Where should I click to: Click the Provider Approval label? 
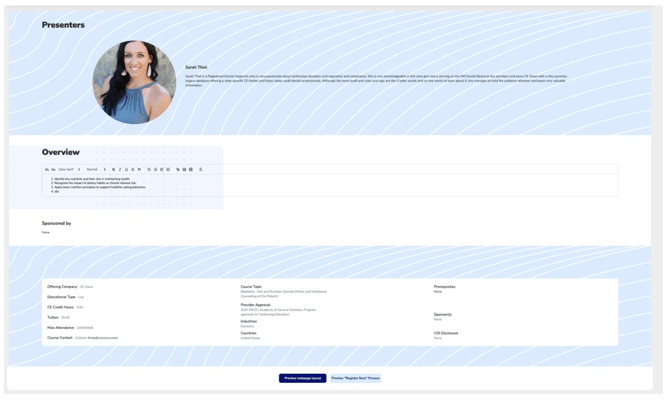tap(256, 305)
